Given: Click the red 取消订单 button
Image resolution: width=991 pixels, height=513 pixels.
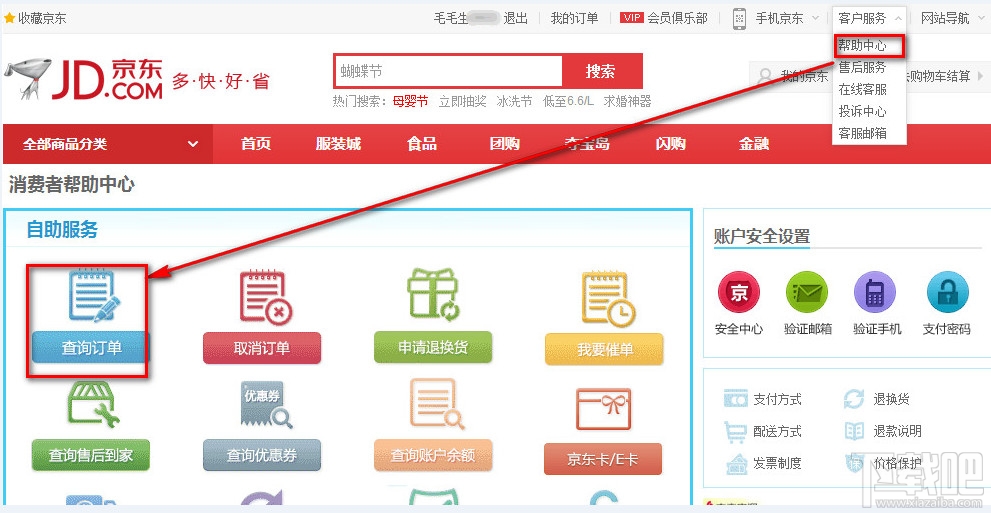Looking at the screenshot, I should pyautogui.click(x=262, y=348).
